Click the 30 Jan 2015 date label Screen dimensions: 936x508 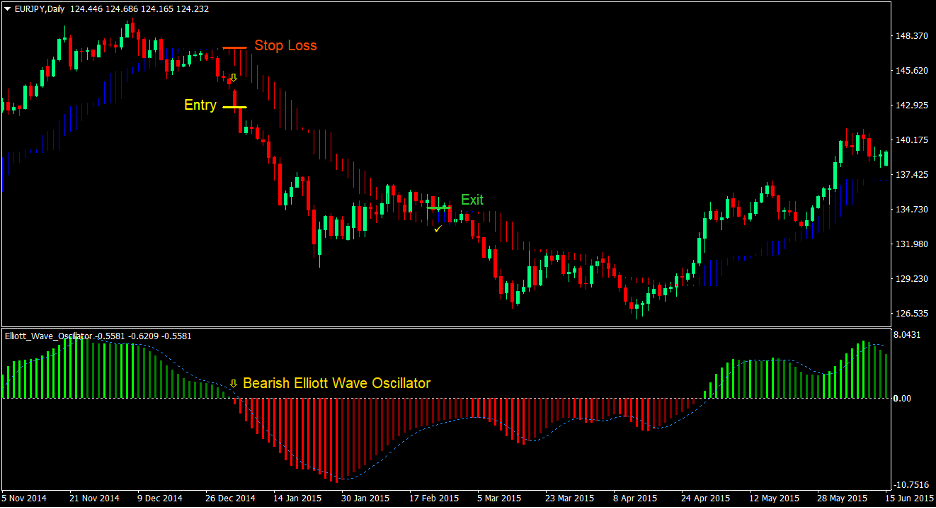click(365, 498)
